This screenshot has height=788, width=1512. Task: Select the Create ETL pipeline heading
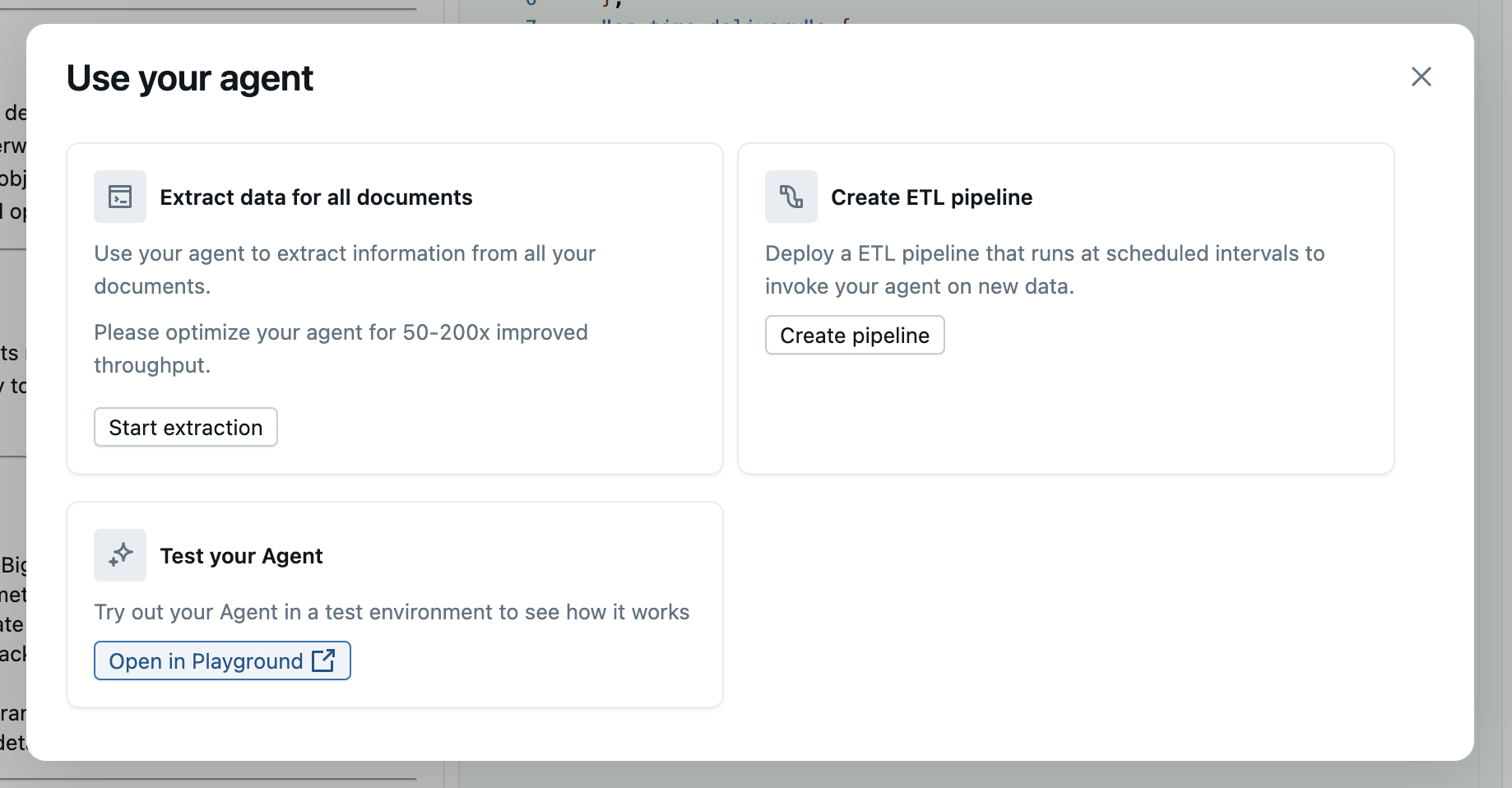[931, 197]
